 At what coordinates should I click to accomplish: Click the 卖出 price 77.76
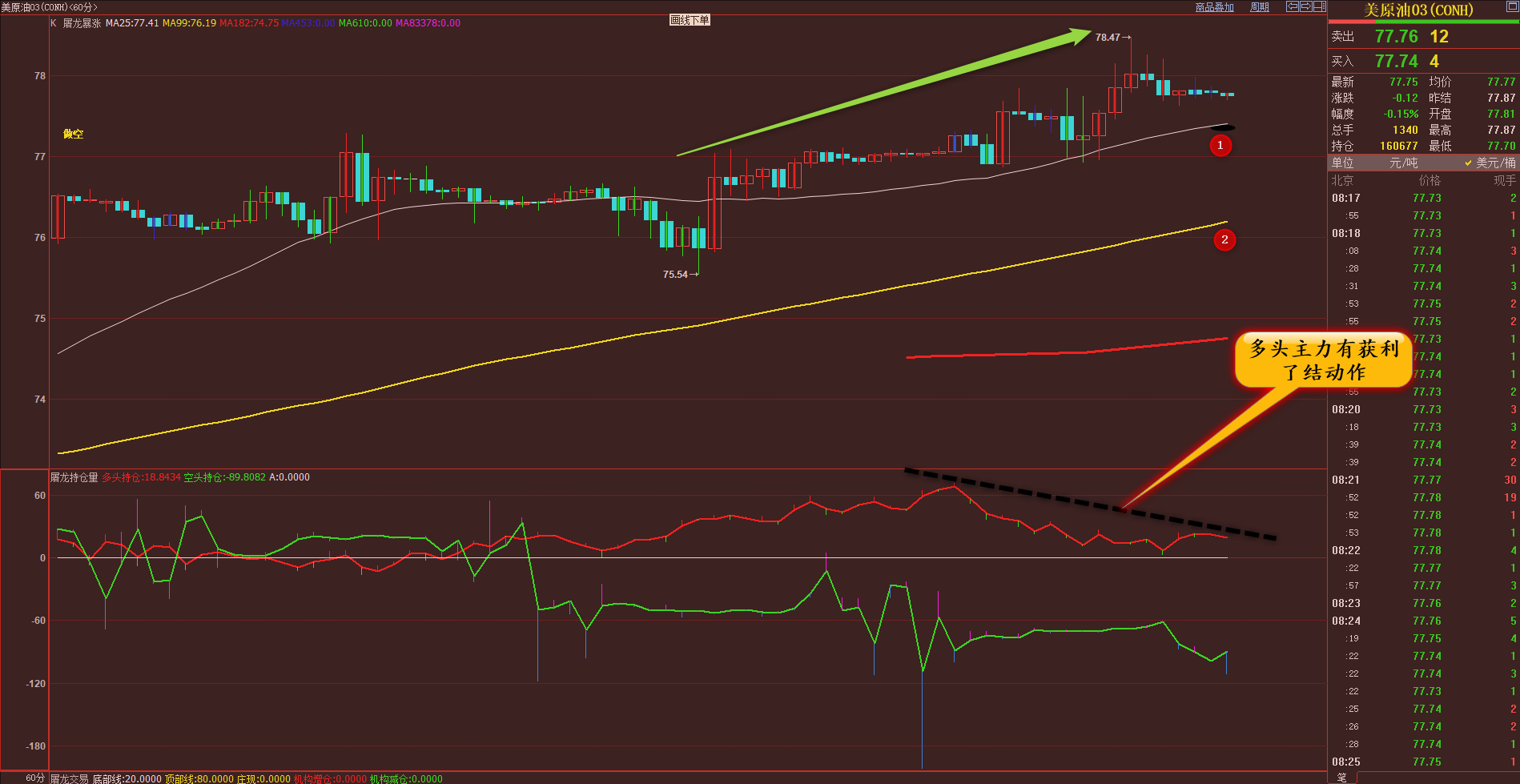1396,37
